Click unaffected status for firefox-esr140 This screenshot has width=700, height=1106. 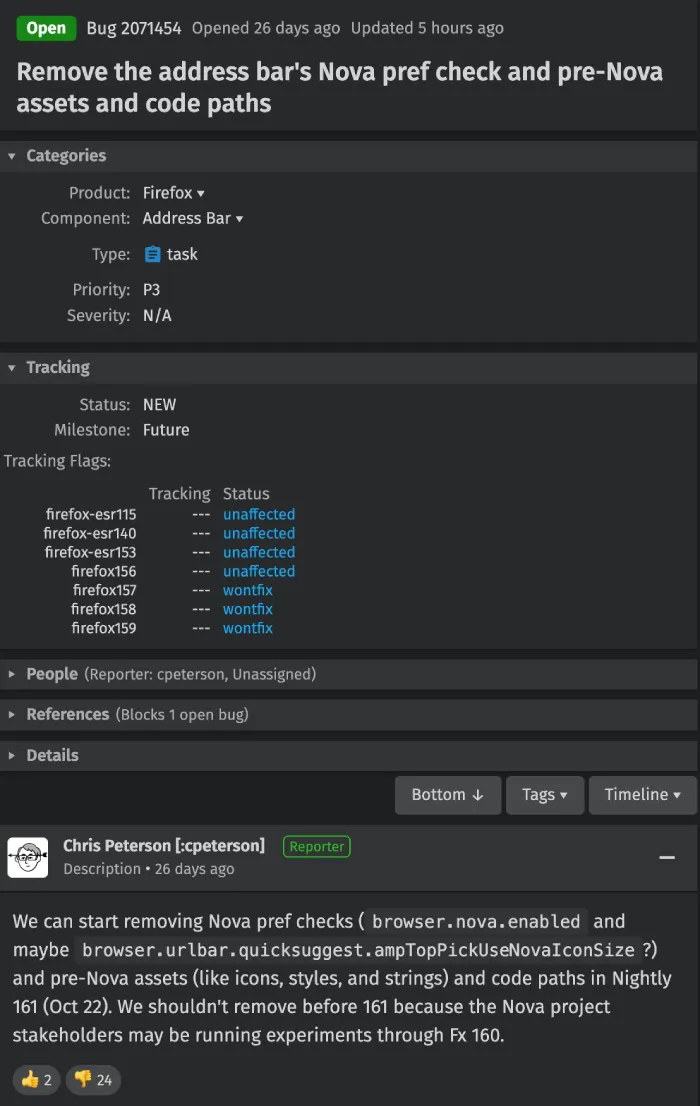[x=259, y=533]
